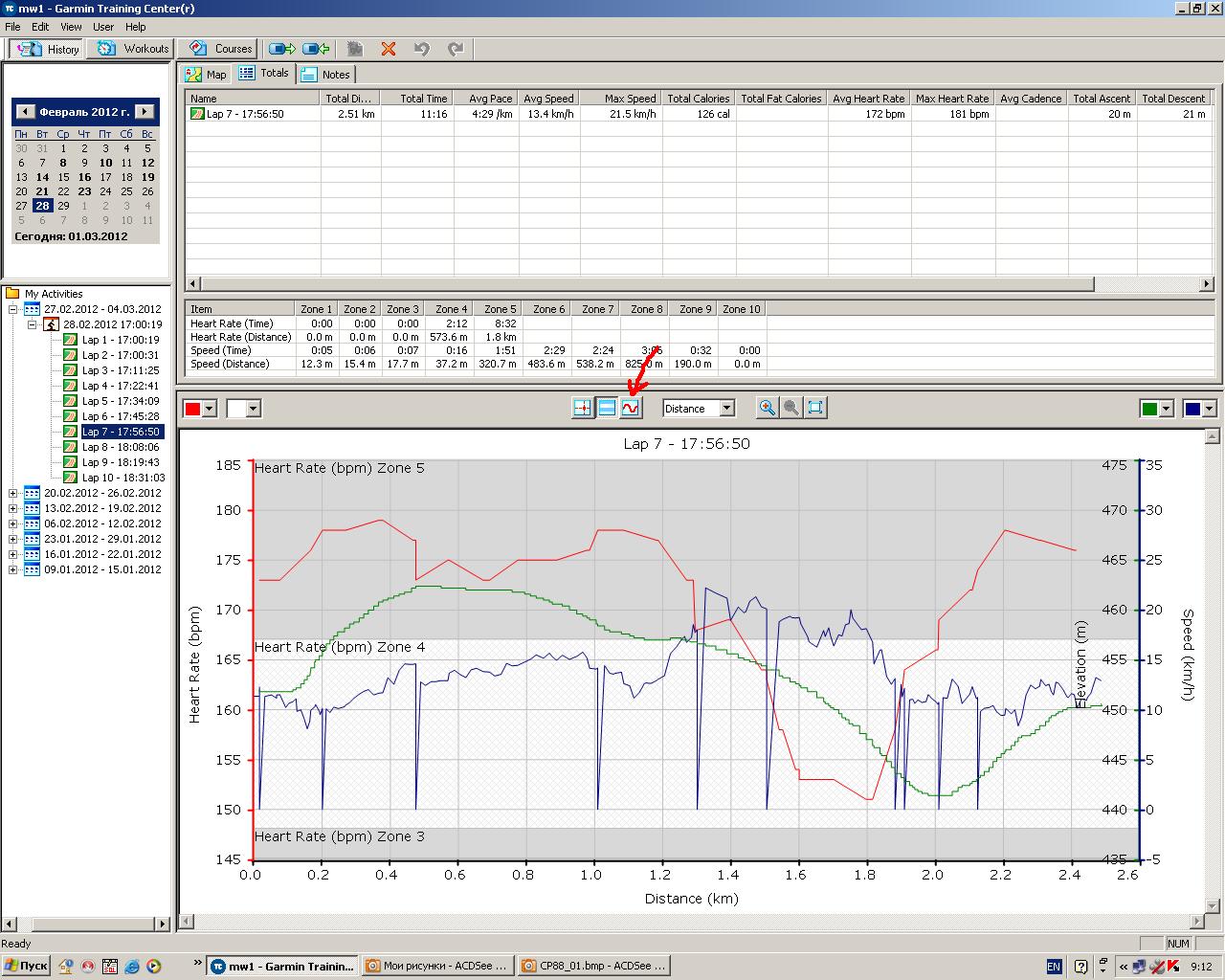Screen dimensions: 1225x980
Task: Switch to the Map tab
Action: 206,74
